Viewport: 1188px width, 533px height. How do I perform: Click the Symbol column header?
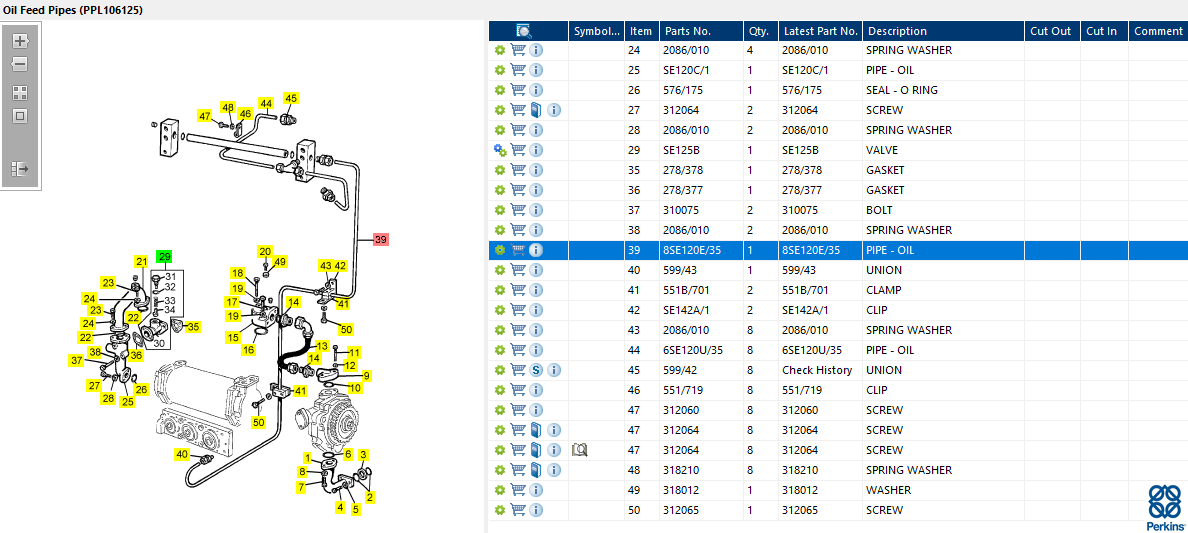pyautogui.click(x=597, y=31)
